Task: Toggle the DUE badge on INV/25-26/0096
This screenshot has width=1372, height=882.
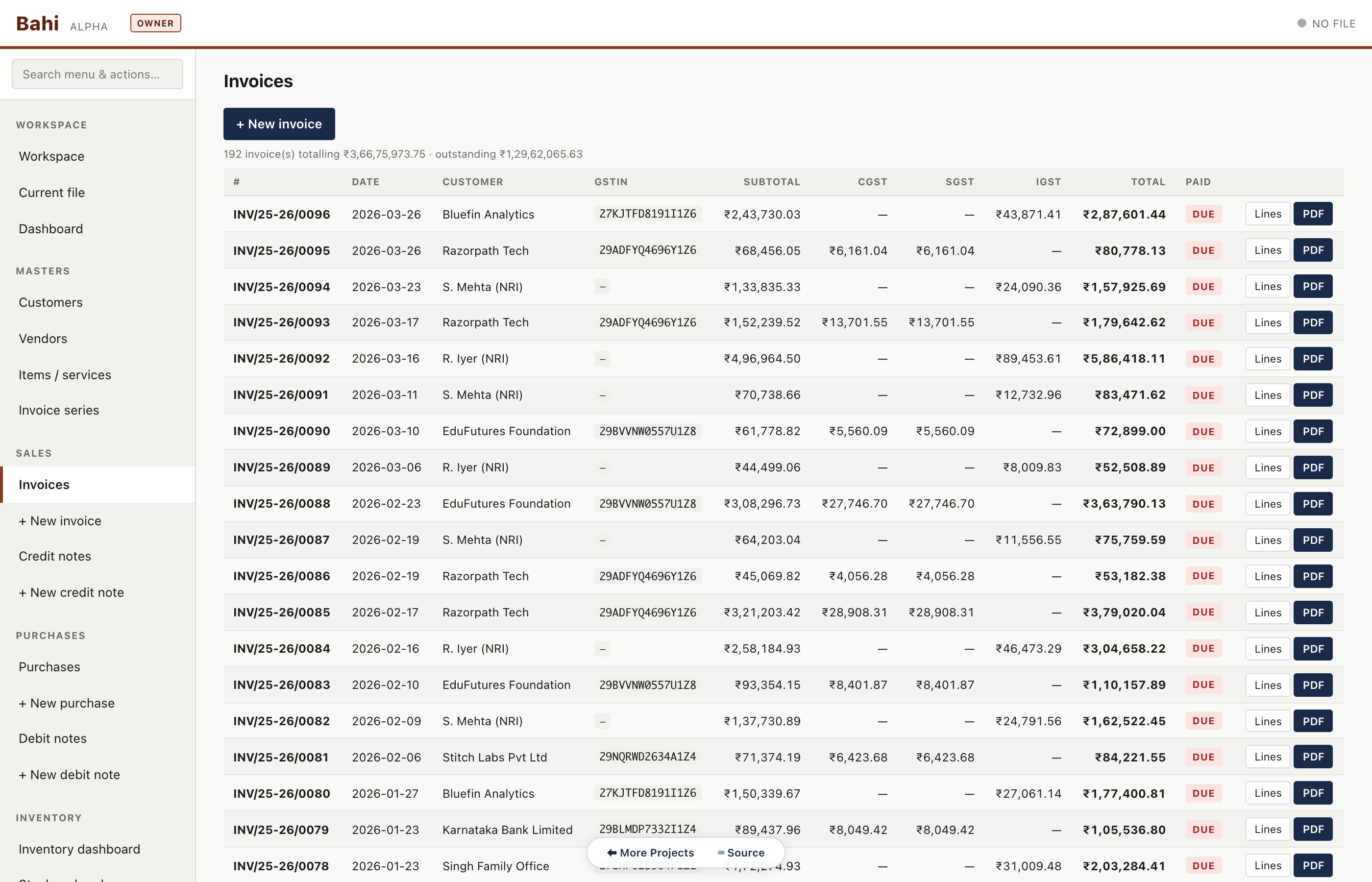Action: 1203,214
